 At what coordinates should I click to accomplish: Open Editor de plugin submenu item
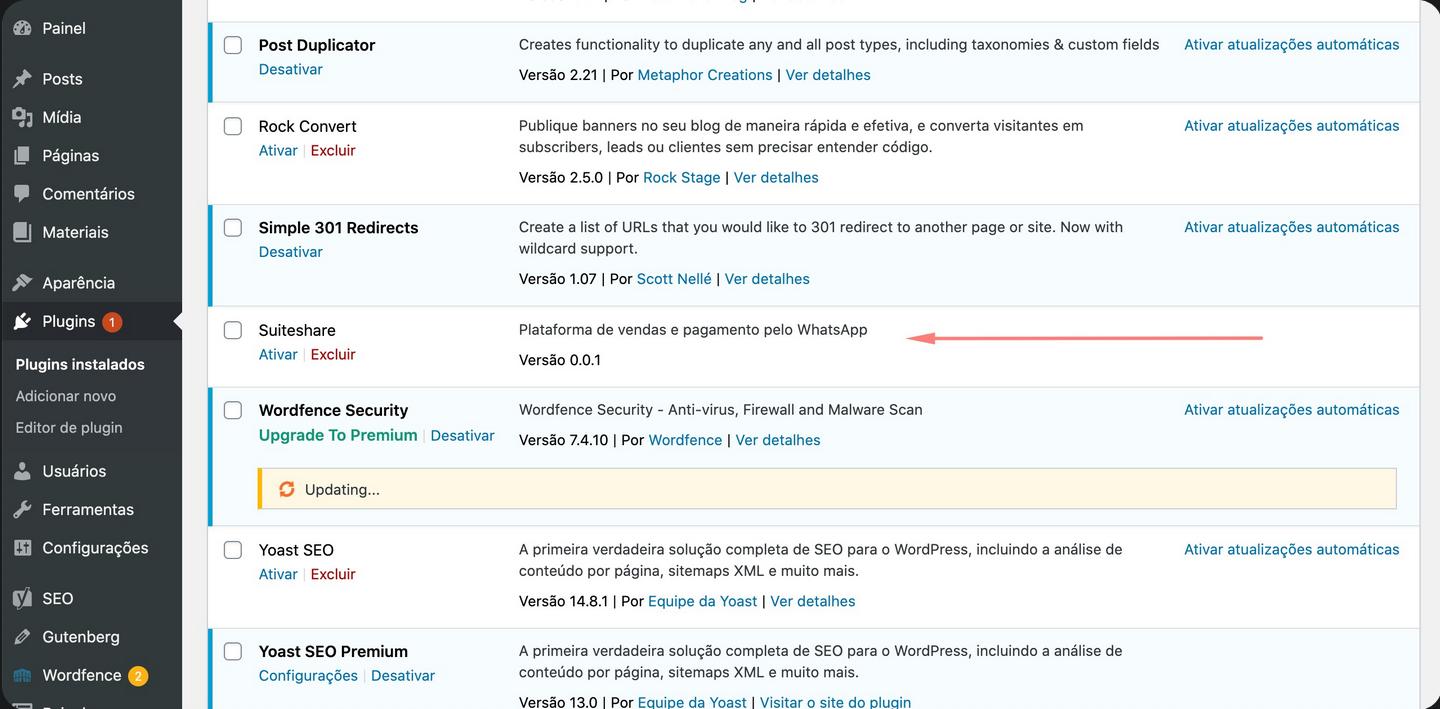[69, 427]
